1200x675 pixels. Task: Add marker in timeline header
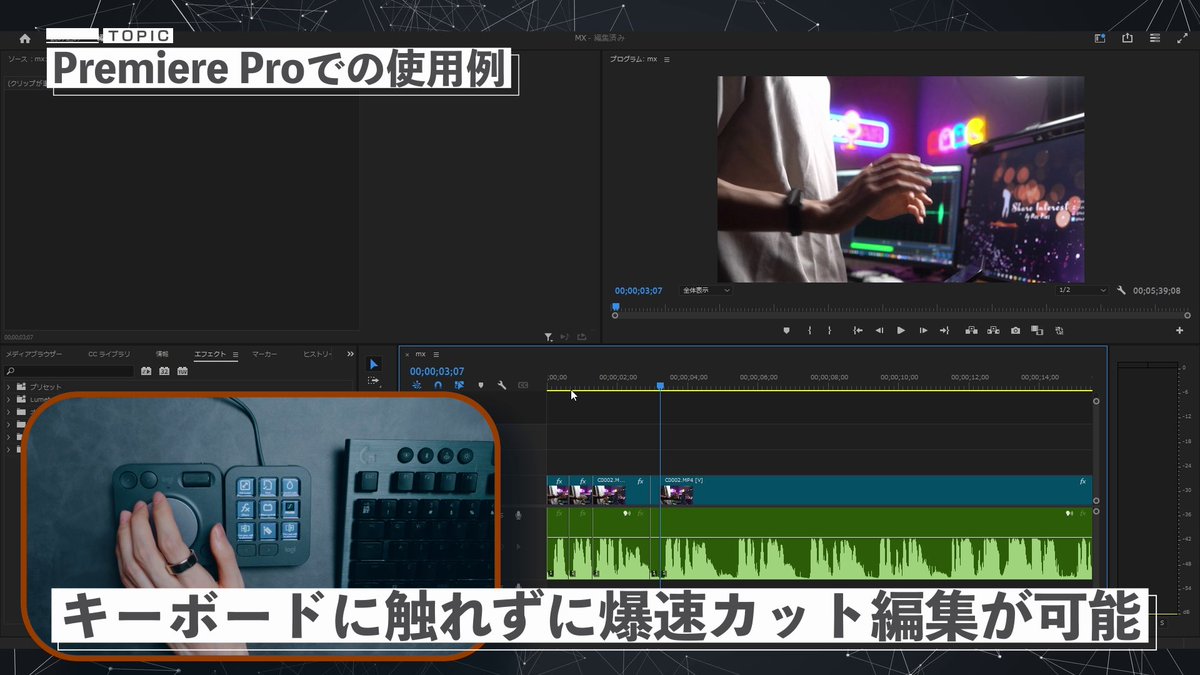pyautogui.click(x=481, y=385)
